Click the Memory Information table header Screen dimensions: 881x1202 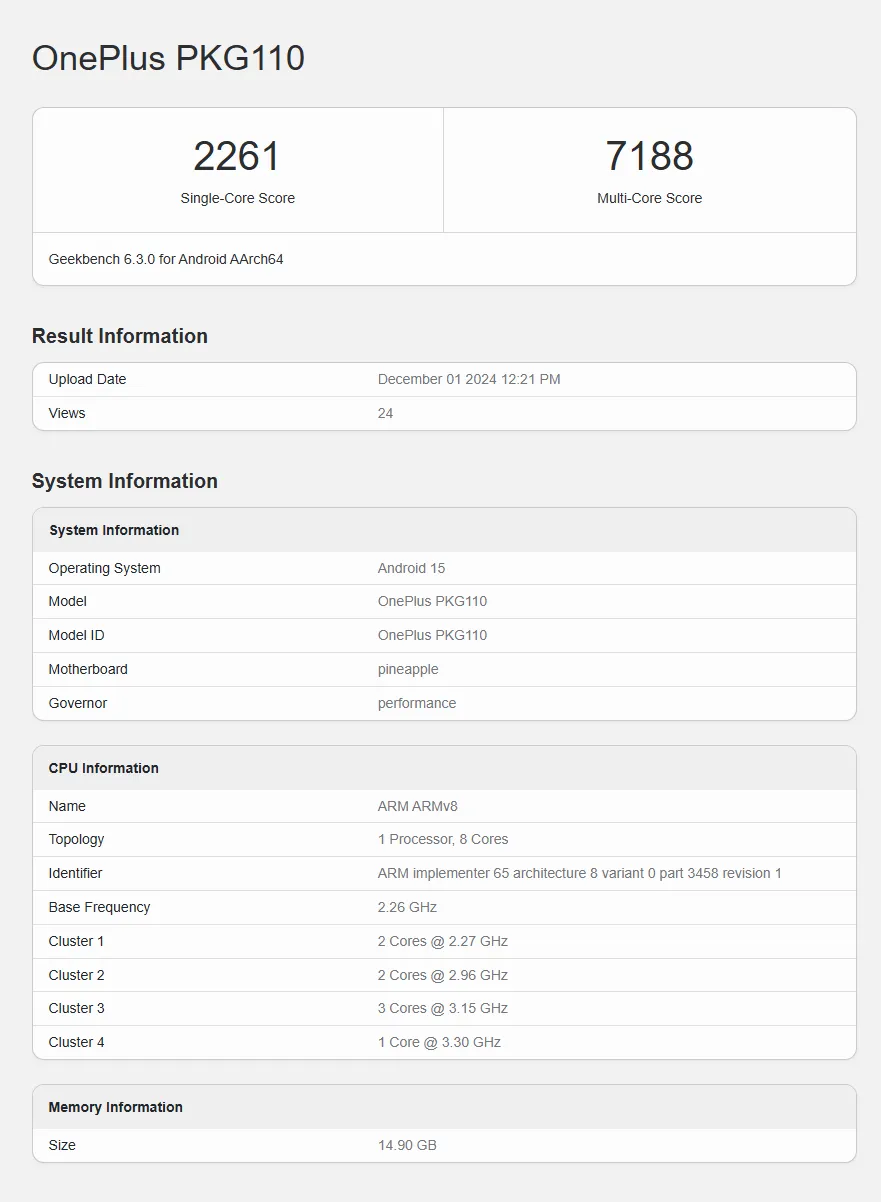click(116, 1107)
